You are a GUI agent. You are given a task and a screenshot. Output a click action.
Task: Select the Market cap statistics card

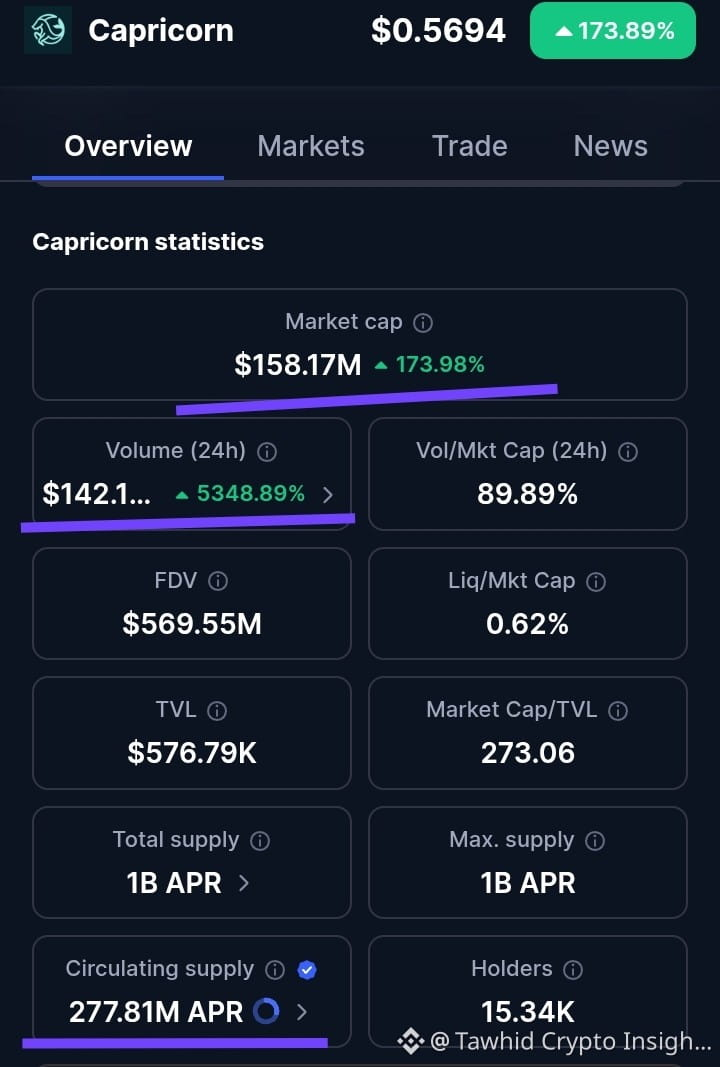tap(359, 344)
